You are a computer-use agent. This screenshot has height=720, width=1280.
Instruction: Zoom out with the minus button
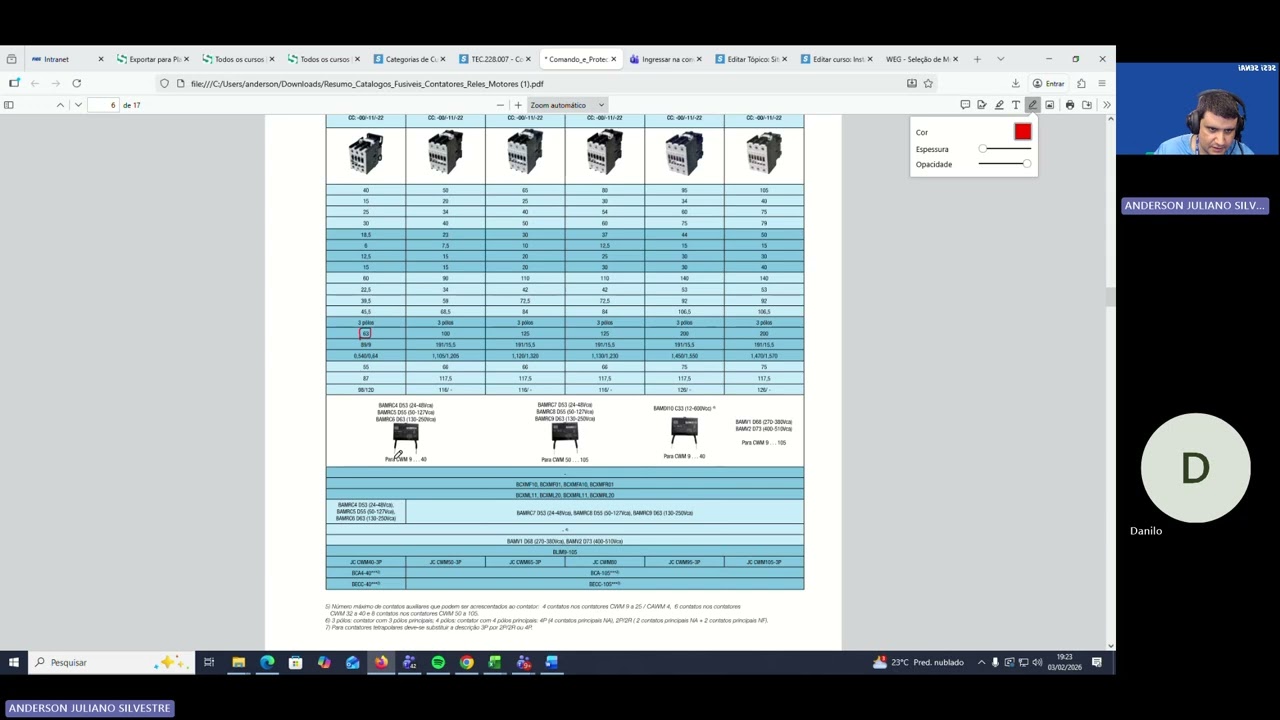coord(500,105)
